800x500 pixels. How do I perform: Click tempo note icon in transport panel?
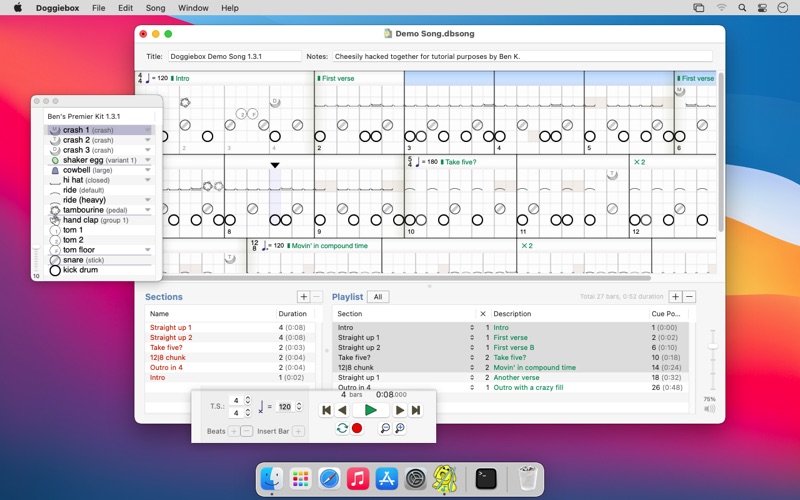click(x=261, y=407)
